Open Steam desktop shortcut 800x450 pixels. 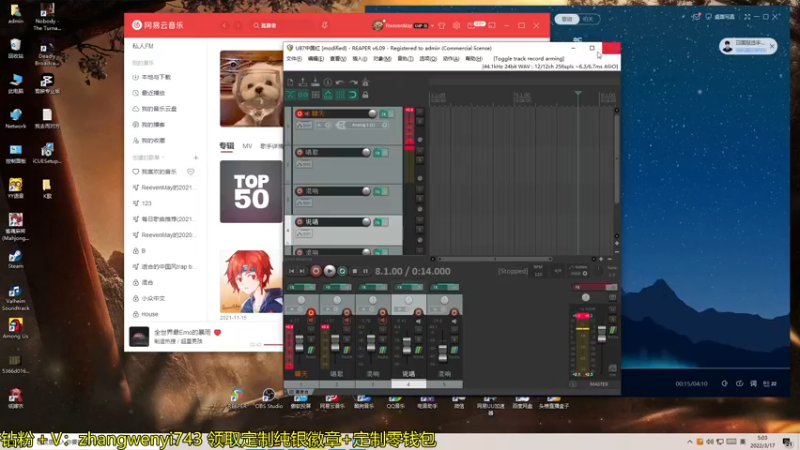click(15, 259)
